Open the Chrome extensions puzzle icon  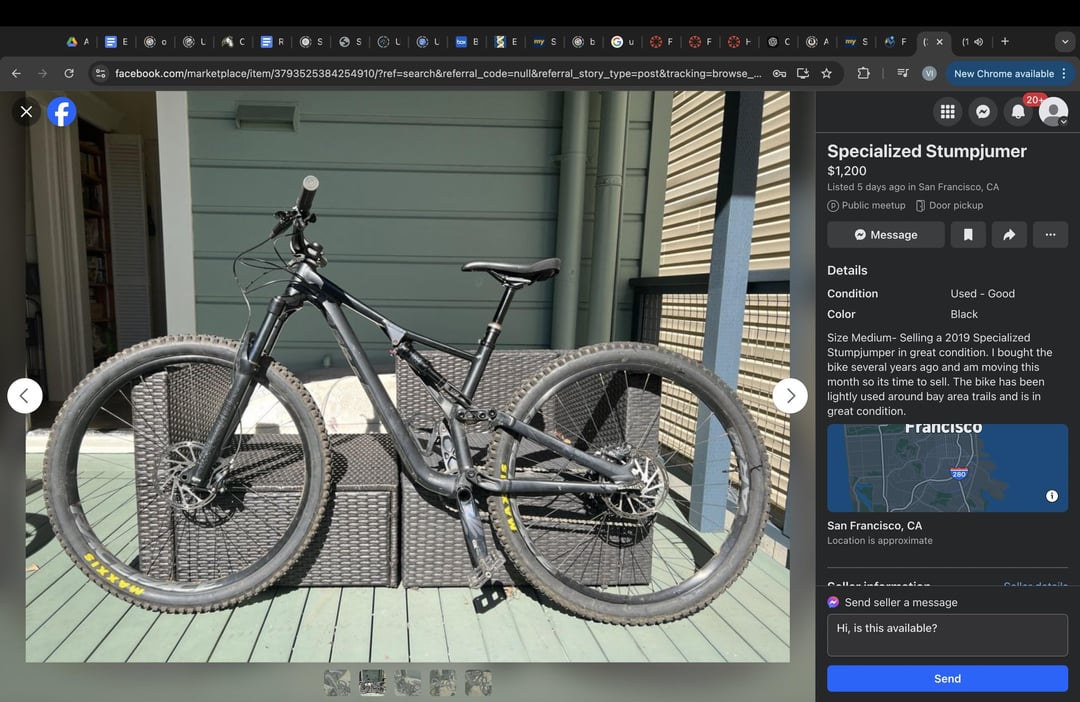coord(863,73)
